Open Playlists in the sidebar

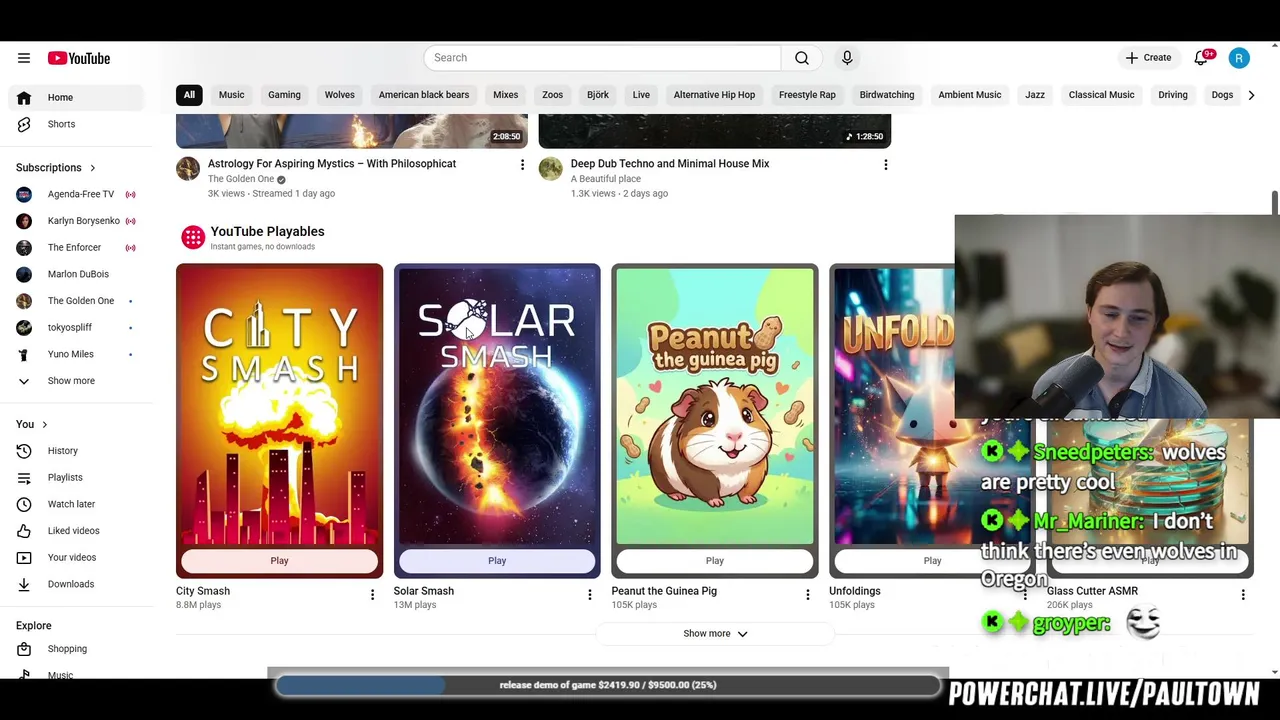coord(76,477)
